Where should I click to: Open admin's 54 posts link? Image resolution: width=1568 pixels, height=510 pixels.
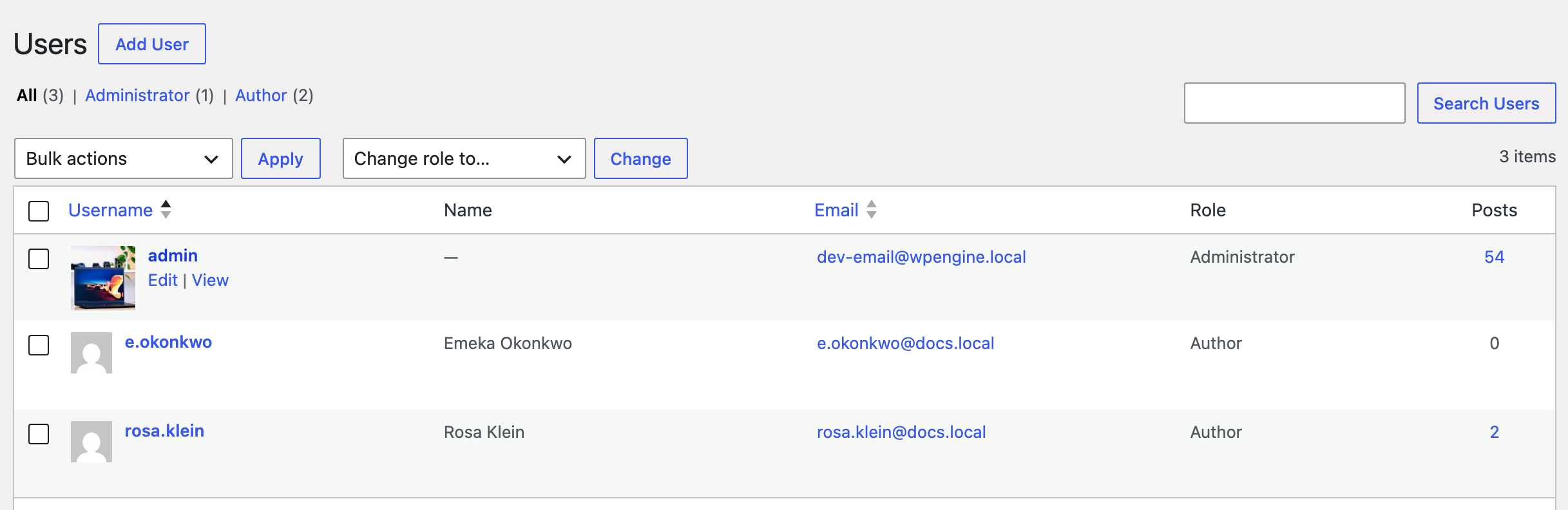click(1494, 257)
